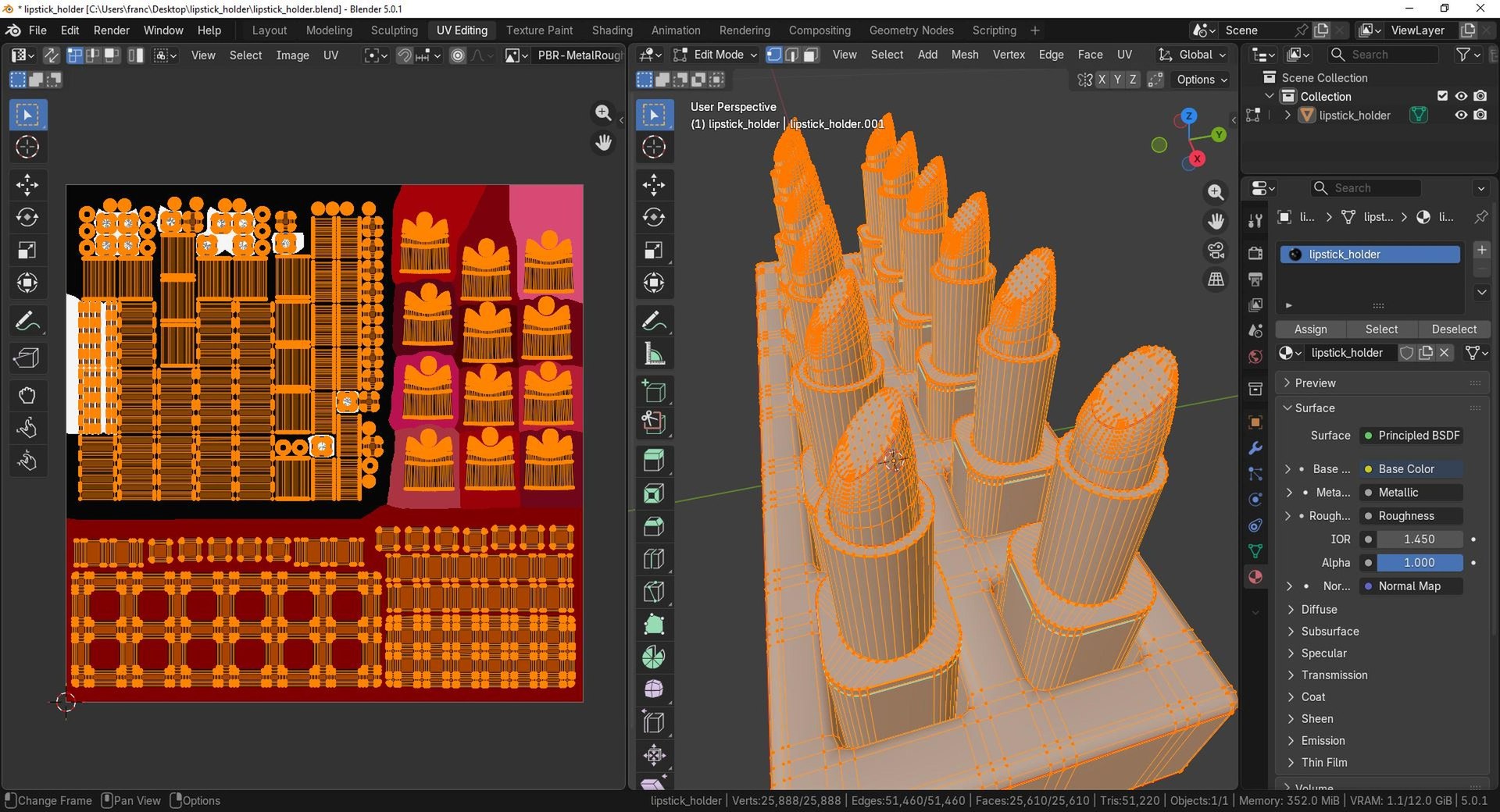Open the Modifiers properties tab

(1255, 448)
